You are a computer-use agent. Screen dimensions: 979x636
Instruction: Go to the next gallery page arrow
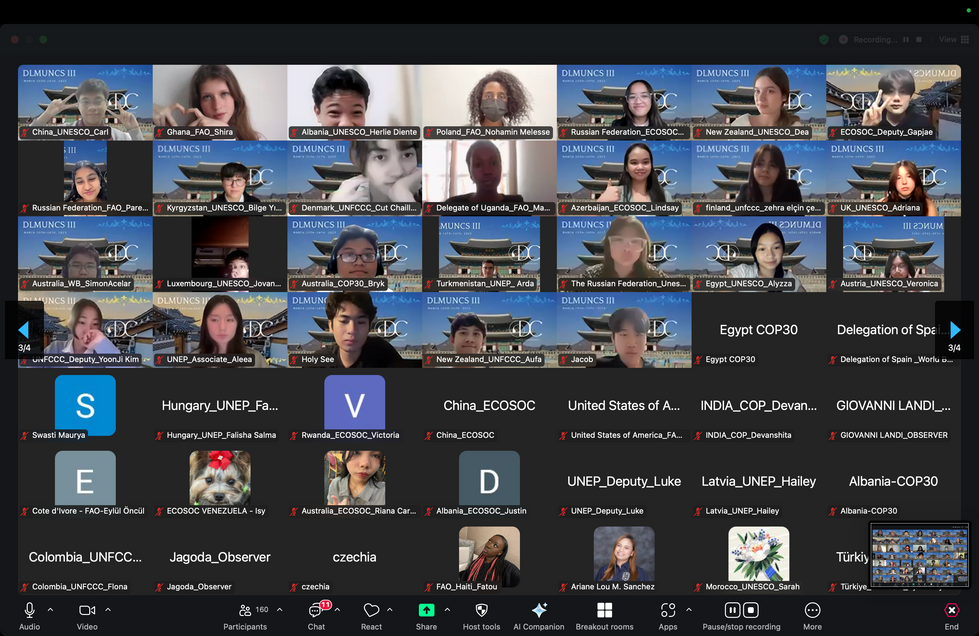tap(957, 330)
